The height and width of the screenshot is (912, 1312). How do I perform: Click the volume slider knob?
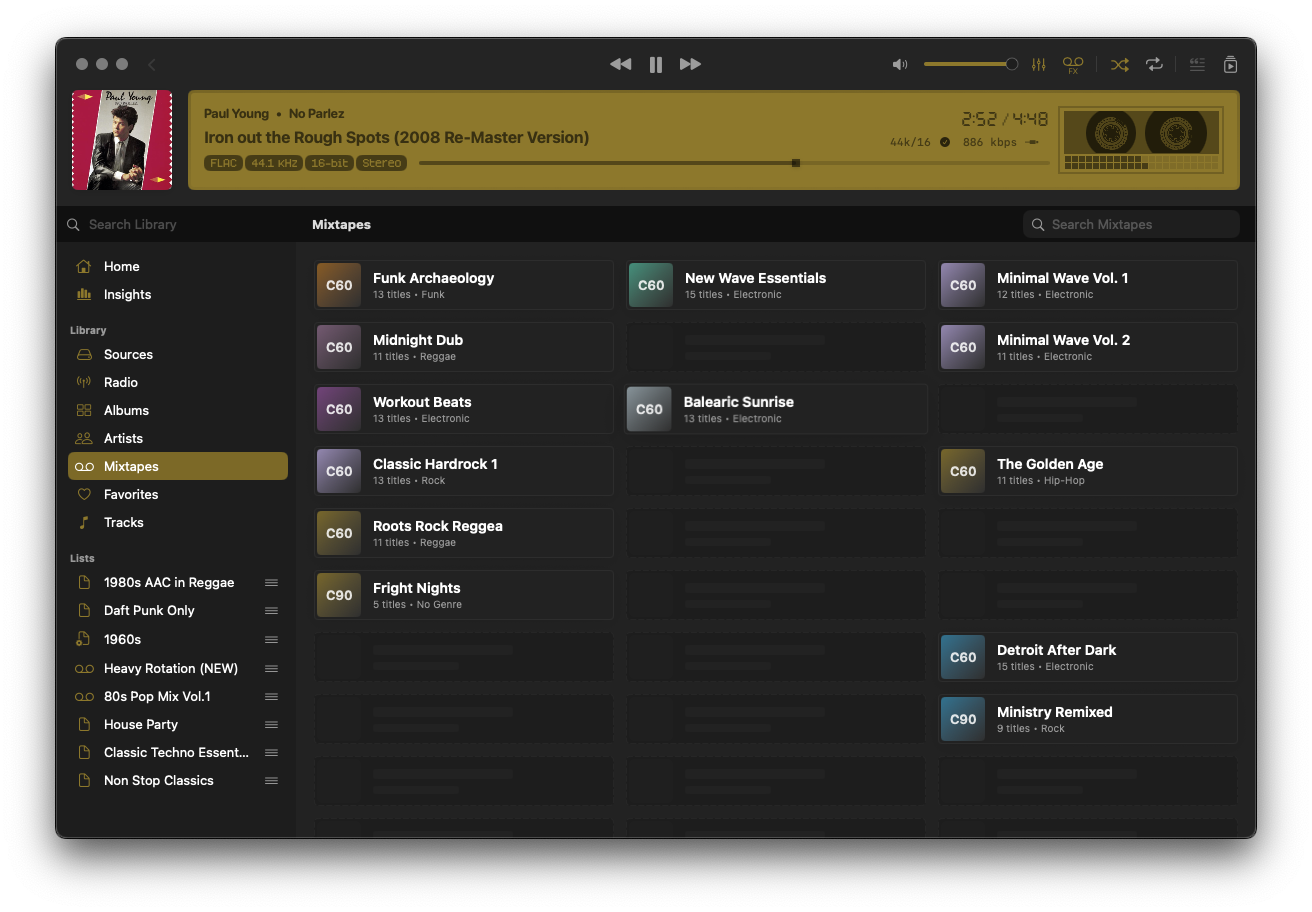pyautogui.click(x=1011, y=64)
